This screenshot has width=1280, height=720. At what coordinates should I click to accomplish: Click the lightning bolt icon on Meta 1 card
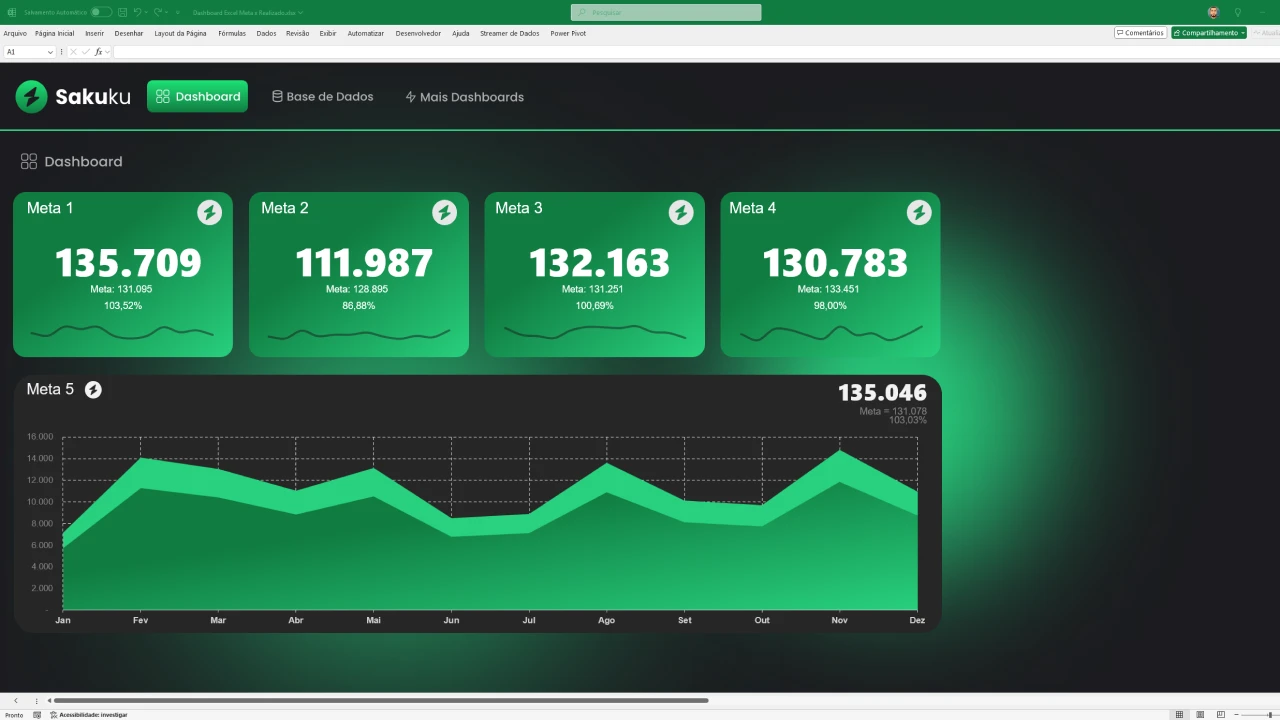coord(209,212)
